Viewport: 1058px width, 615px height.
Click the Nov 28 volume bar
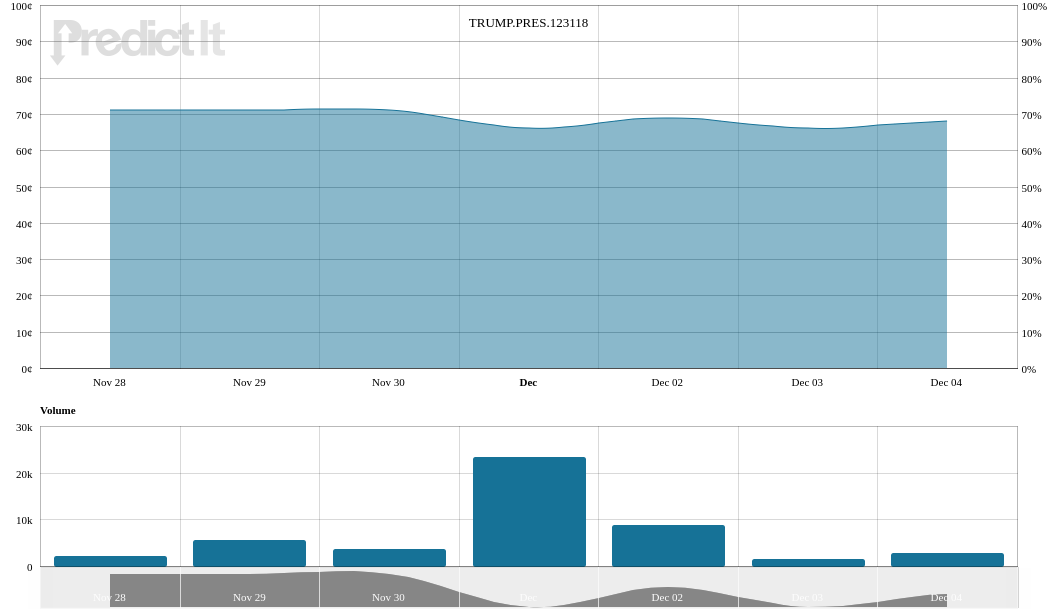pyautogui.click(x=110, y=561)
